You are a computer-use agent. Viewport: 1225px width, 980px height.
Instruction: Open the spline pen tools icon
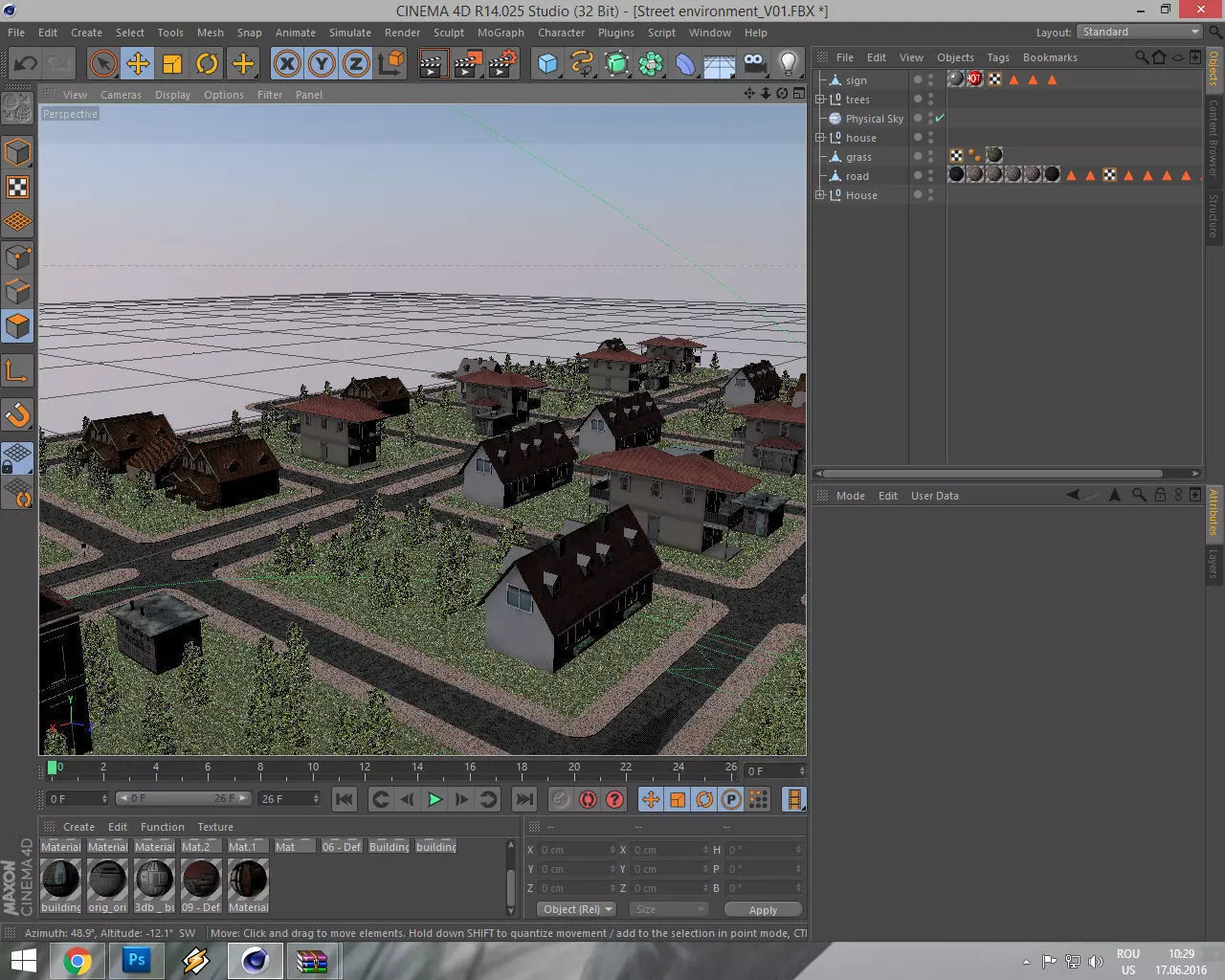[x=582, y=64]
